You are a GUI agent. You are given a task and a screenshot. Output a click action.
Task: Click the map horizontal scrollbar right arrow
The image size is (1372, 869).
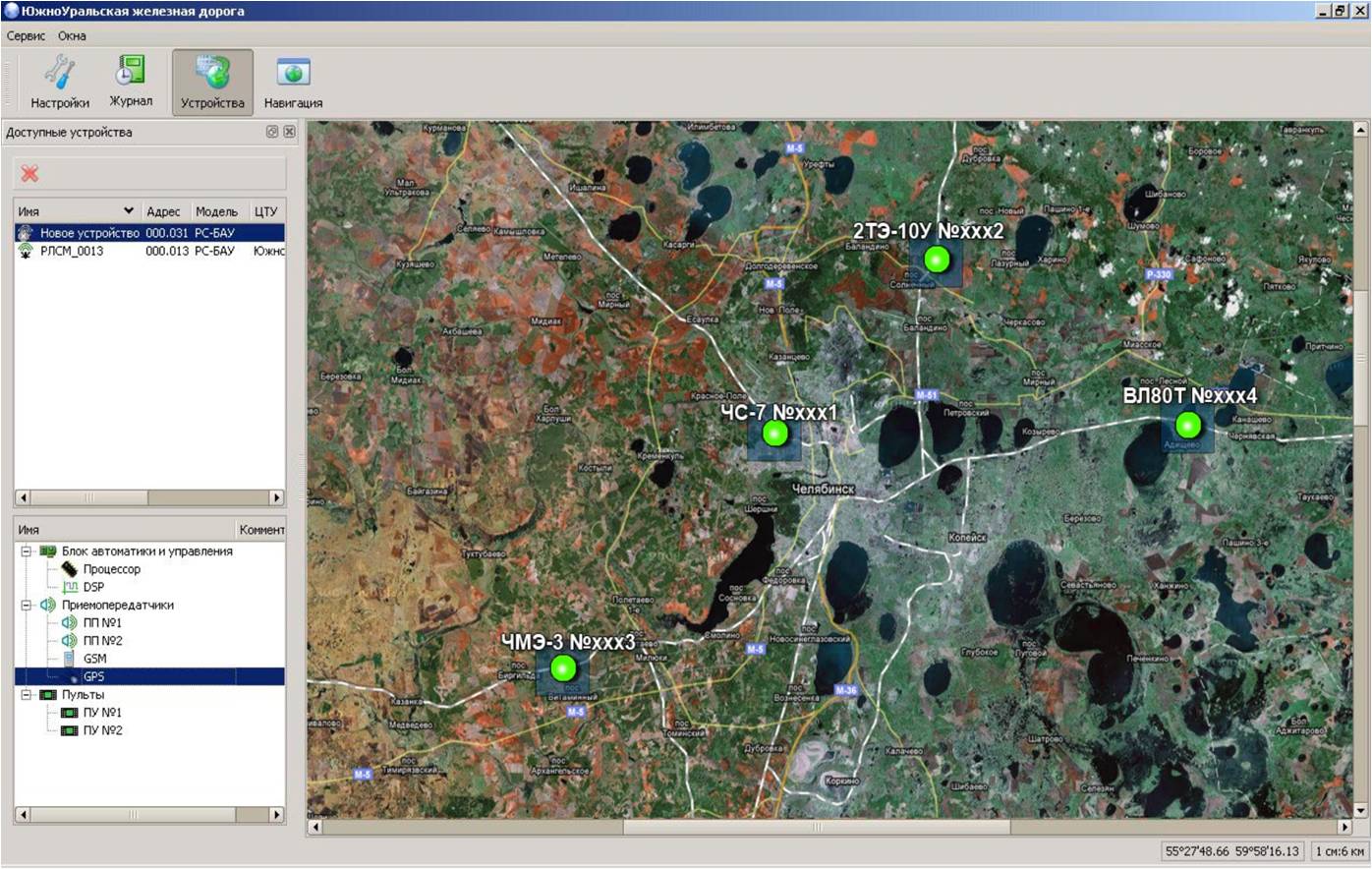pyautogui.click(x=1345, y=828)
